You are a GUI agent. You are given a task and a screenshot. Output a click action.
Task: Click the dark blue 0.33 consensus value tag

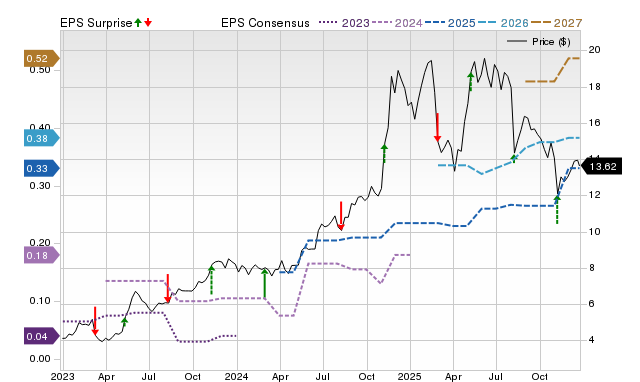pos(42,168)
